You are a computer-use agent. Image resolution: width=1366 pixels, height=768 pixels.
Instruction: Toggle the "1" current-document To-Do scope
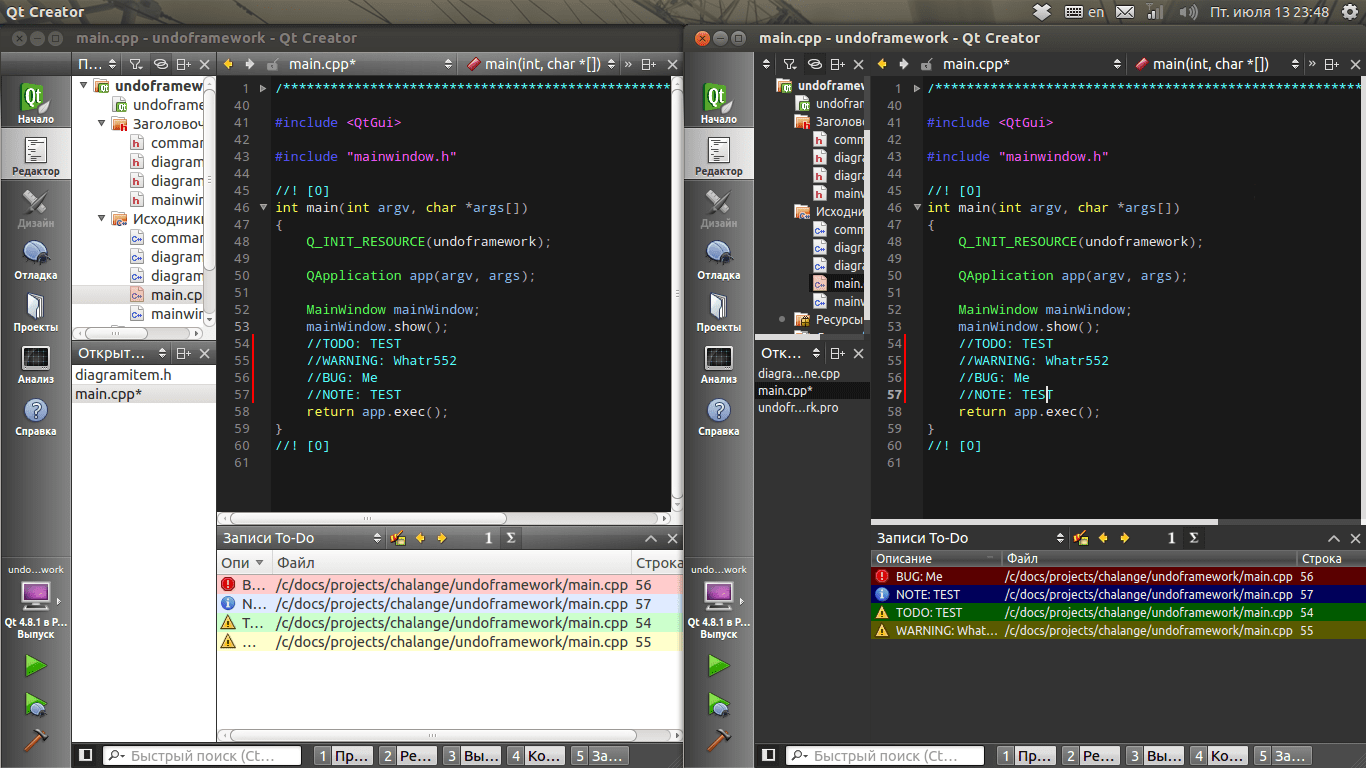coord(489,537)
